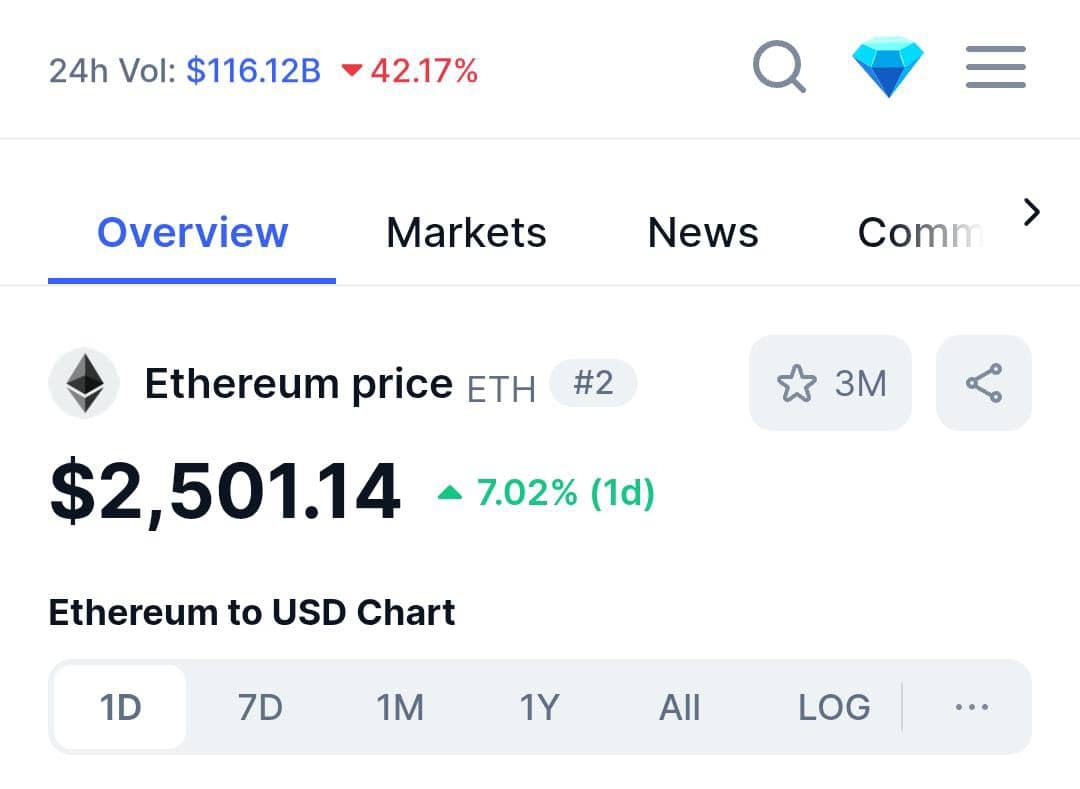Select the All time range
Viewport: 1080px width, 789px height.
tap(679, 707)
